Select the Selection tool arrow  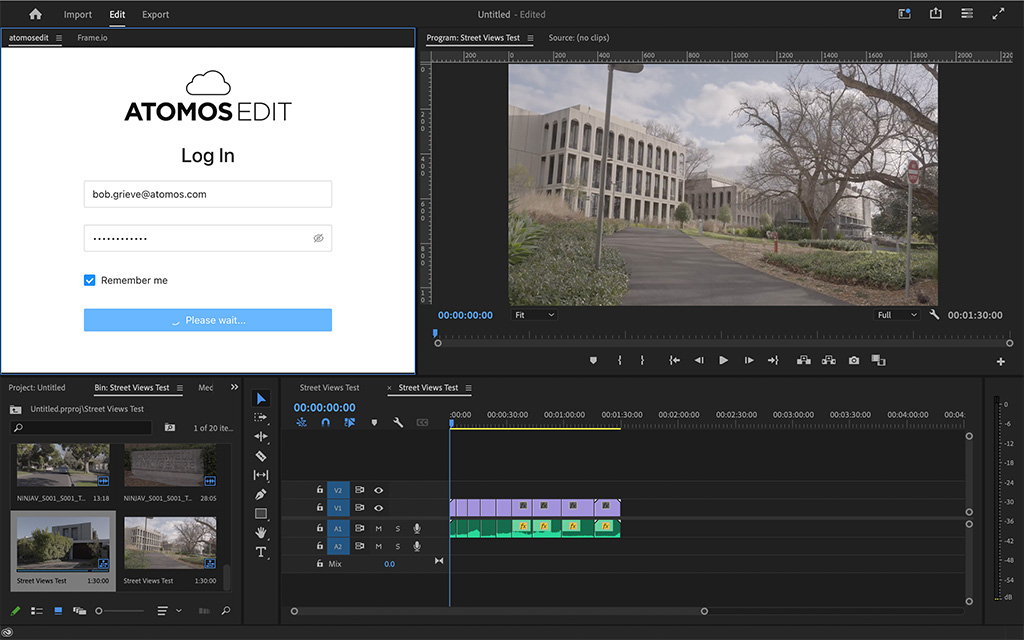[261, 398]
